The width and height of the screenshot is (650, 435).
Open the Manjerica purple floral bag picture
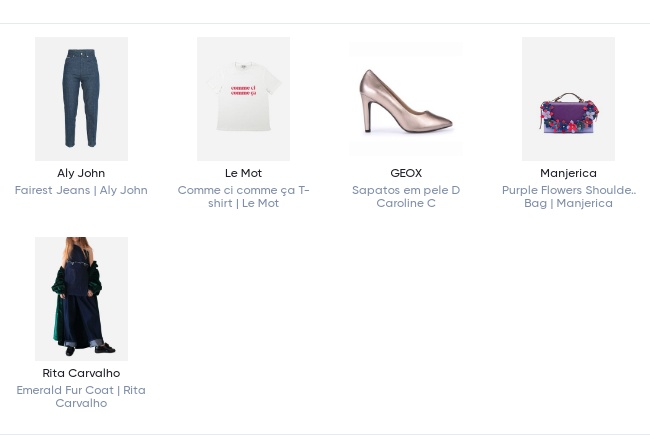(x=568, y=99)
